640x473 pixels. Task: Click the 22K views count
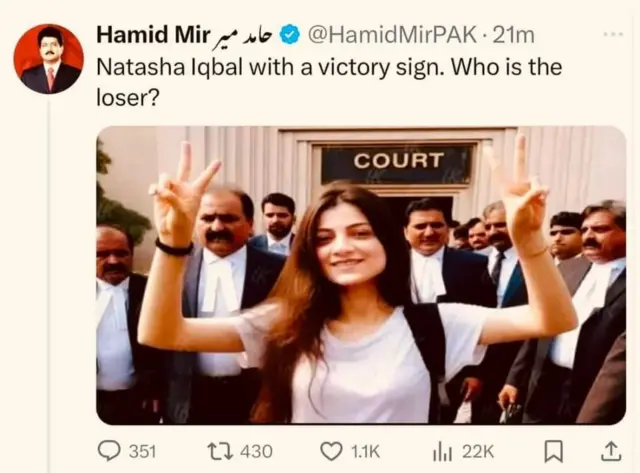(478, 452)
